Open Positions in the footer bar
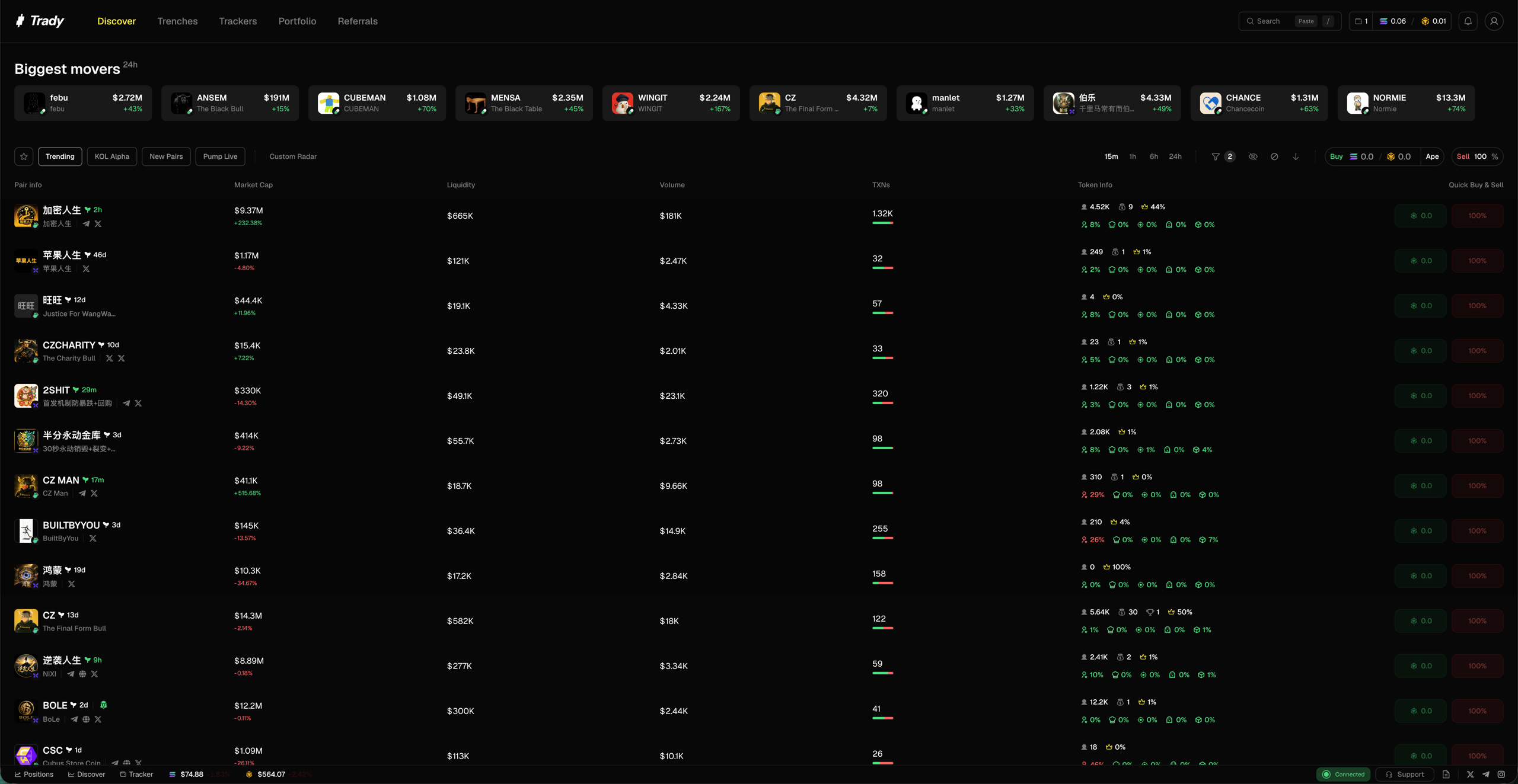Viewport: 1518px width, 784px height. 34,775
